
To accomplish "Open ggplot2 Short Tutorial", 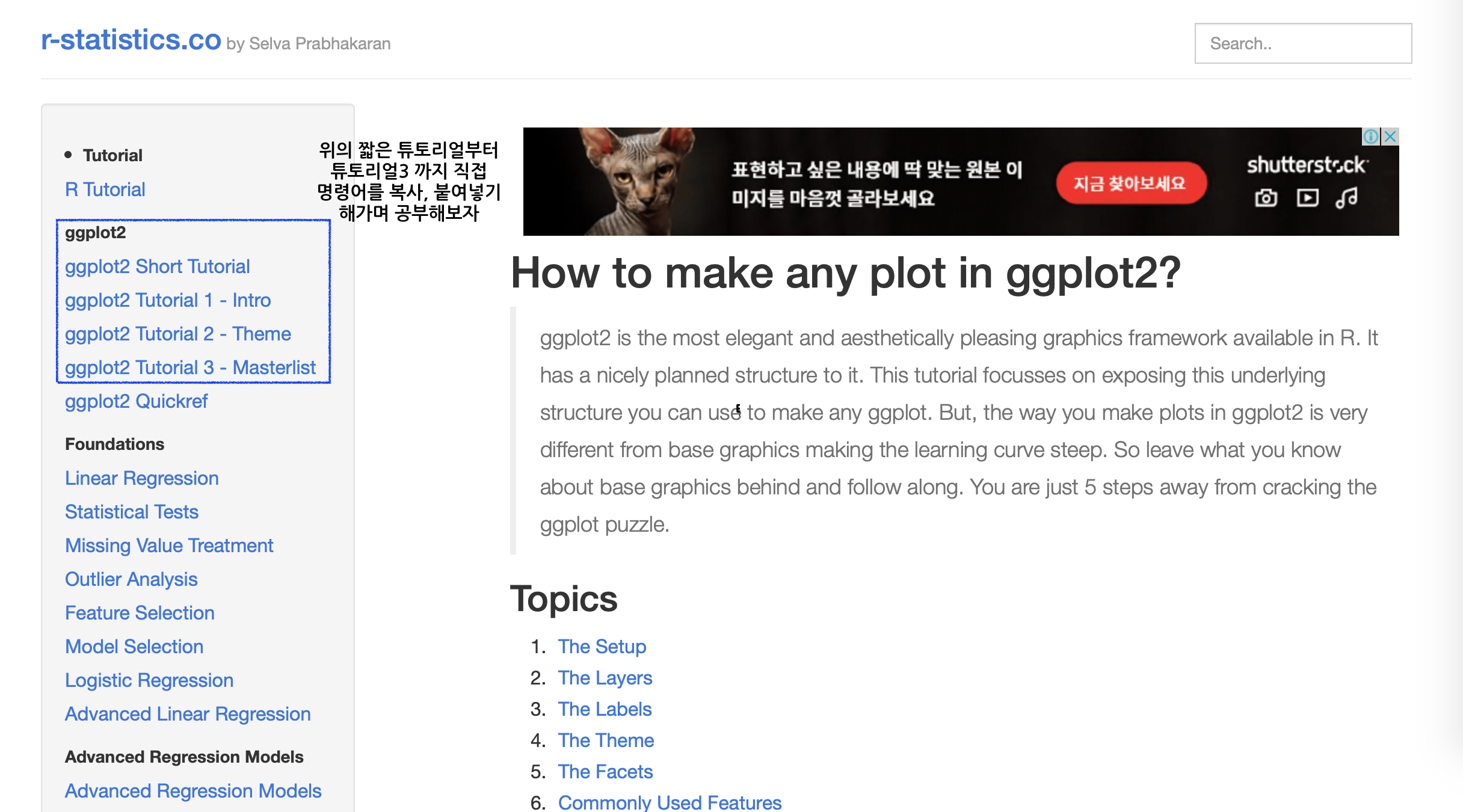I will (157, 266).
